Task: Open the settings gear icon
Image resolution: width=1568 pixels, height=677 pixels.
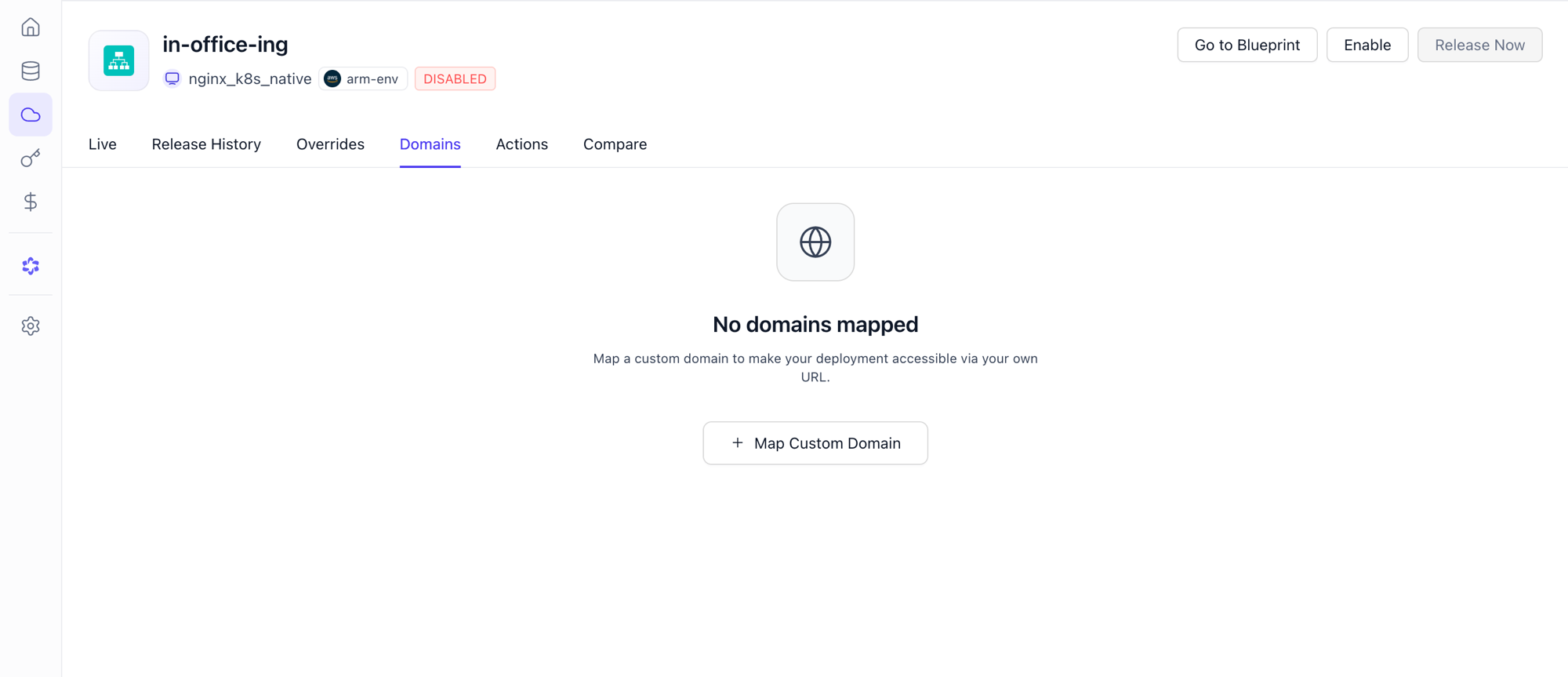Action: (x=31, y=326)
